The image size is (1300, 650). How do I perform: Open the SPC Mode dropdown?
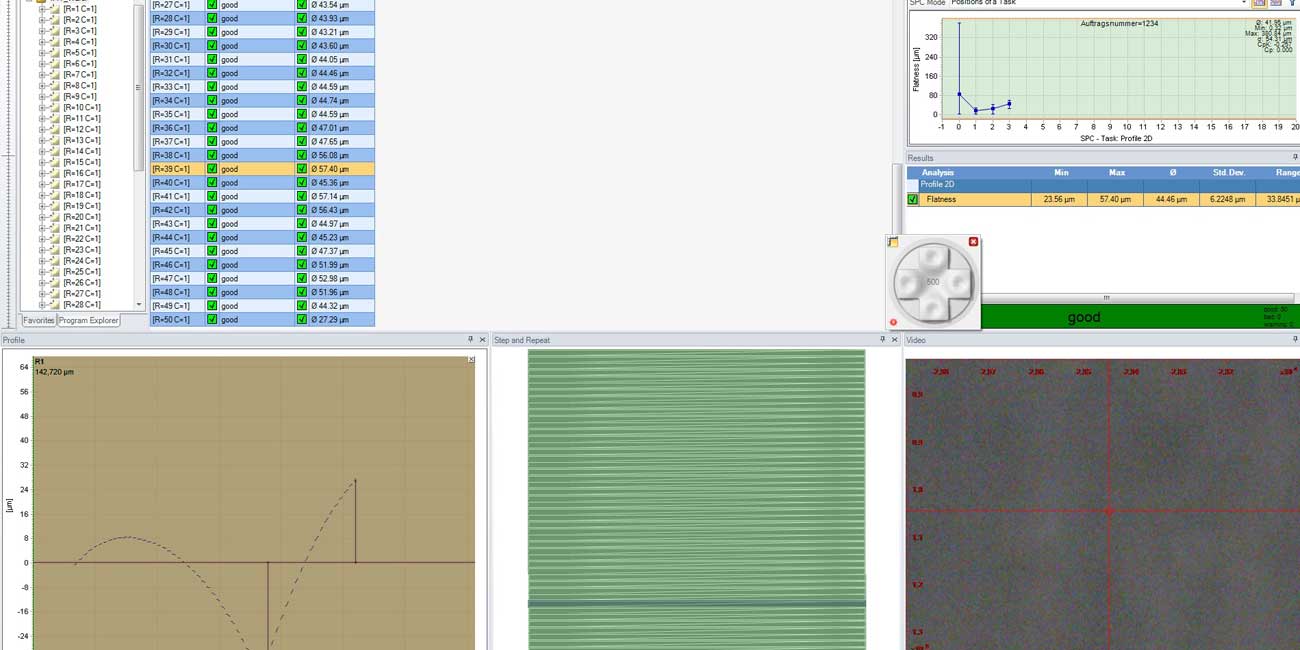click(1244, 3)
